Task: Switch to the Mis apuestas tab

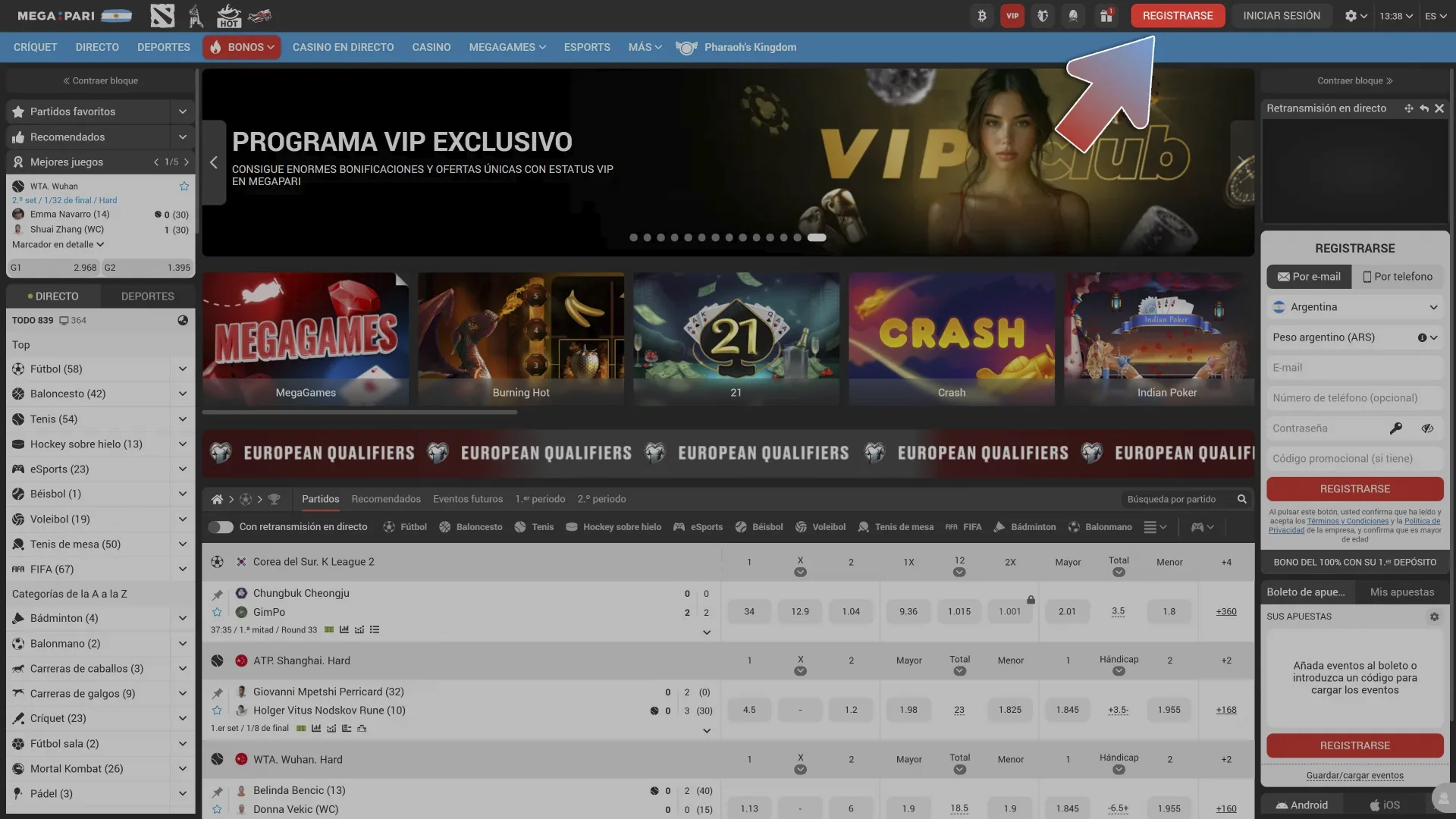Action: (x=1402, y=591)
